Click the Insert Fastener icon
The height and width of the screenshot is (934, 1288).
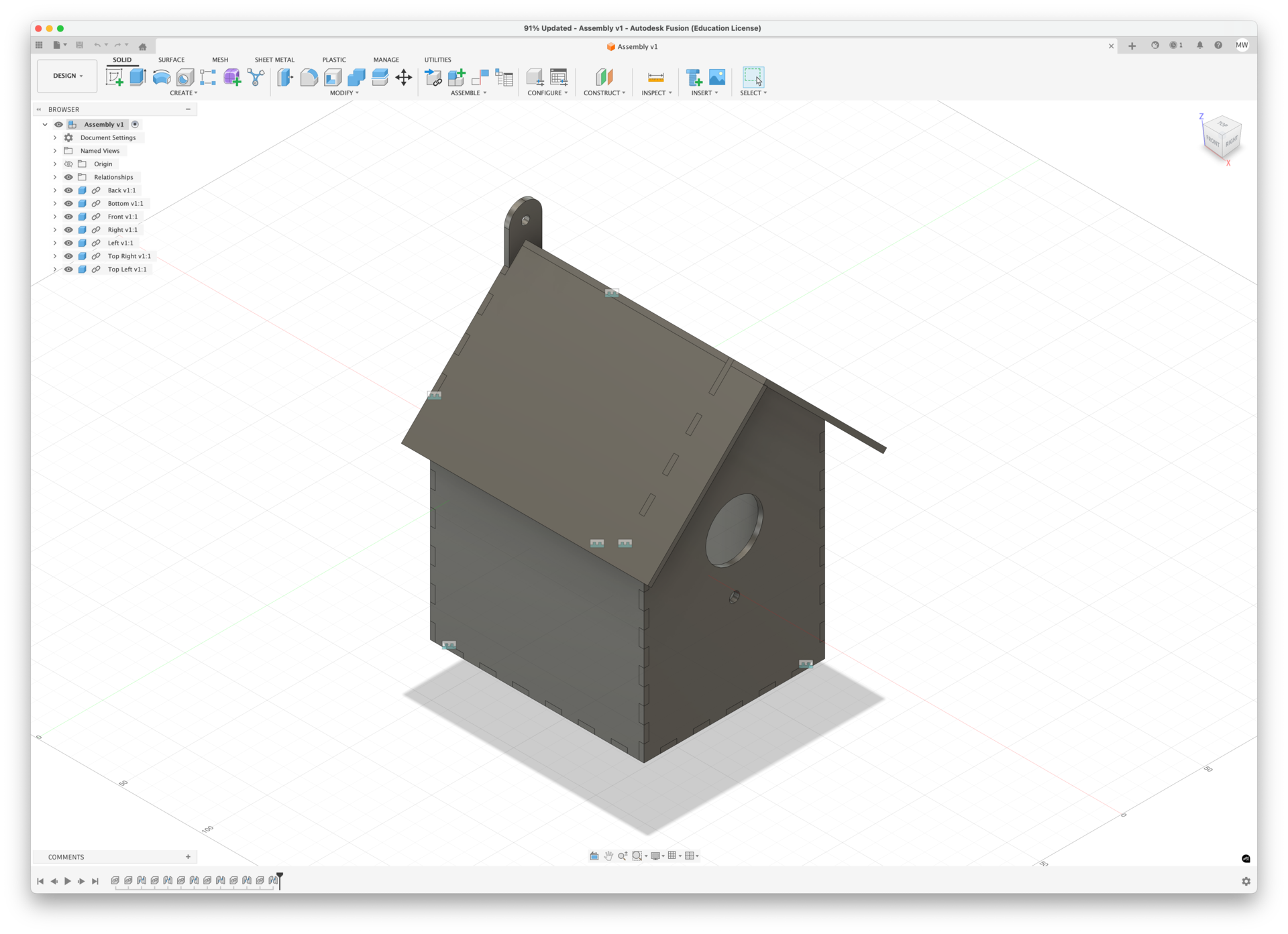point(694,77)
